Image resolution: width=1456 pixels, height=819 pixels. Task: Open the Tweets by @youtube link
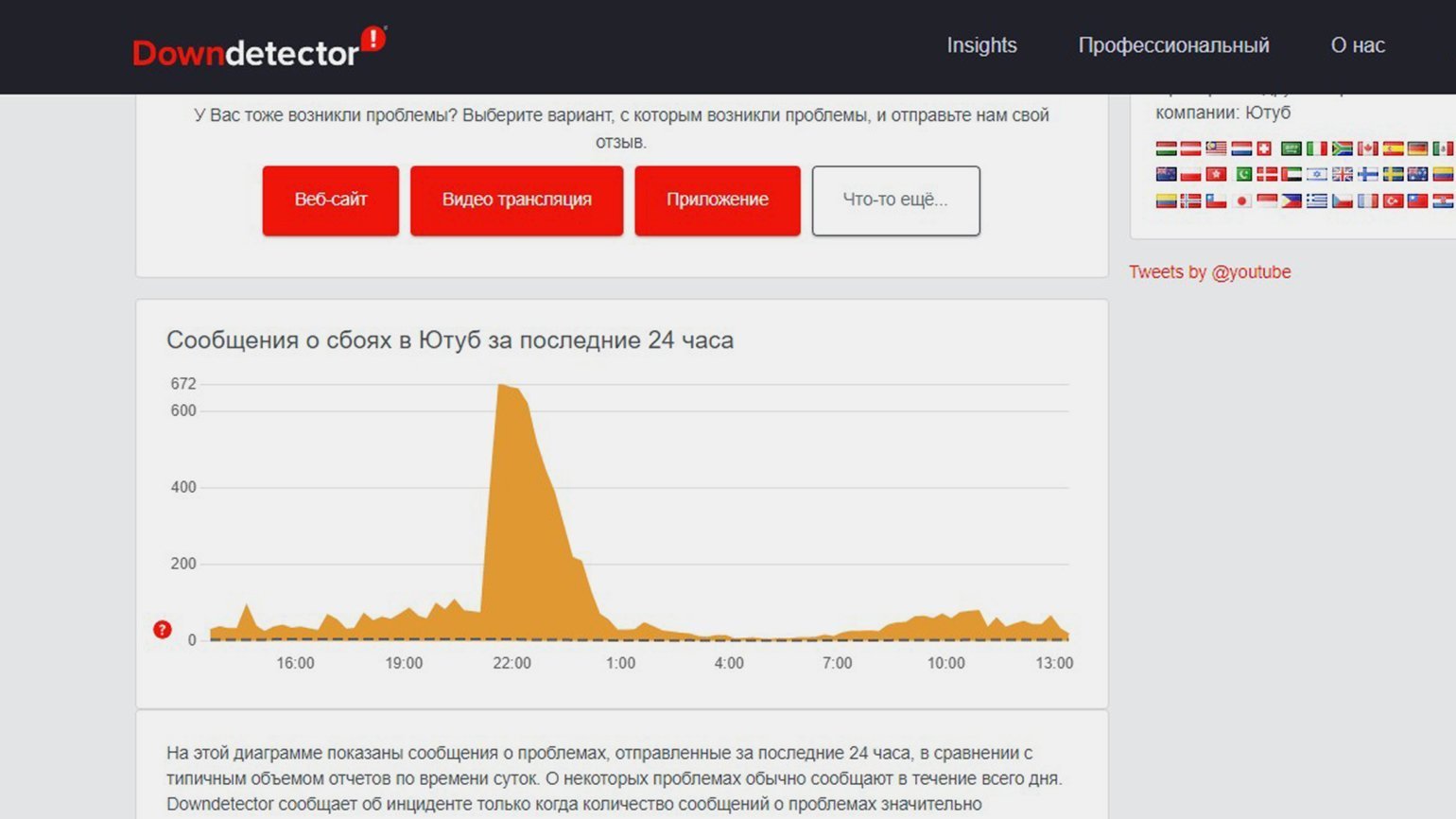1209,272
